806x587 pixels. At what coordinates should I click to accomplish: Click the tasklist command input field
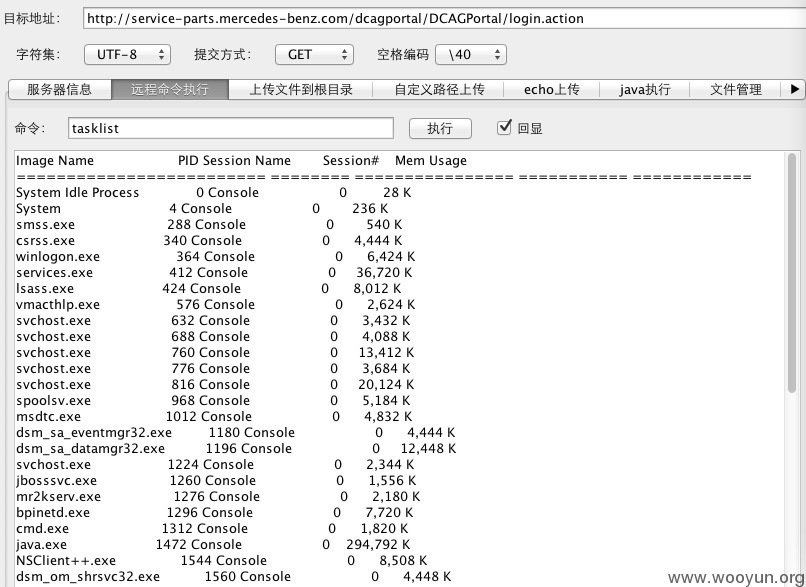pyautogui.click(x=231, y=128)
